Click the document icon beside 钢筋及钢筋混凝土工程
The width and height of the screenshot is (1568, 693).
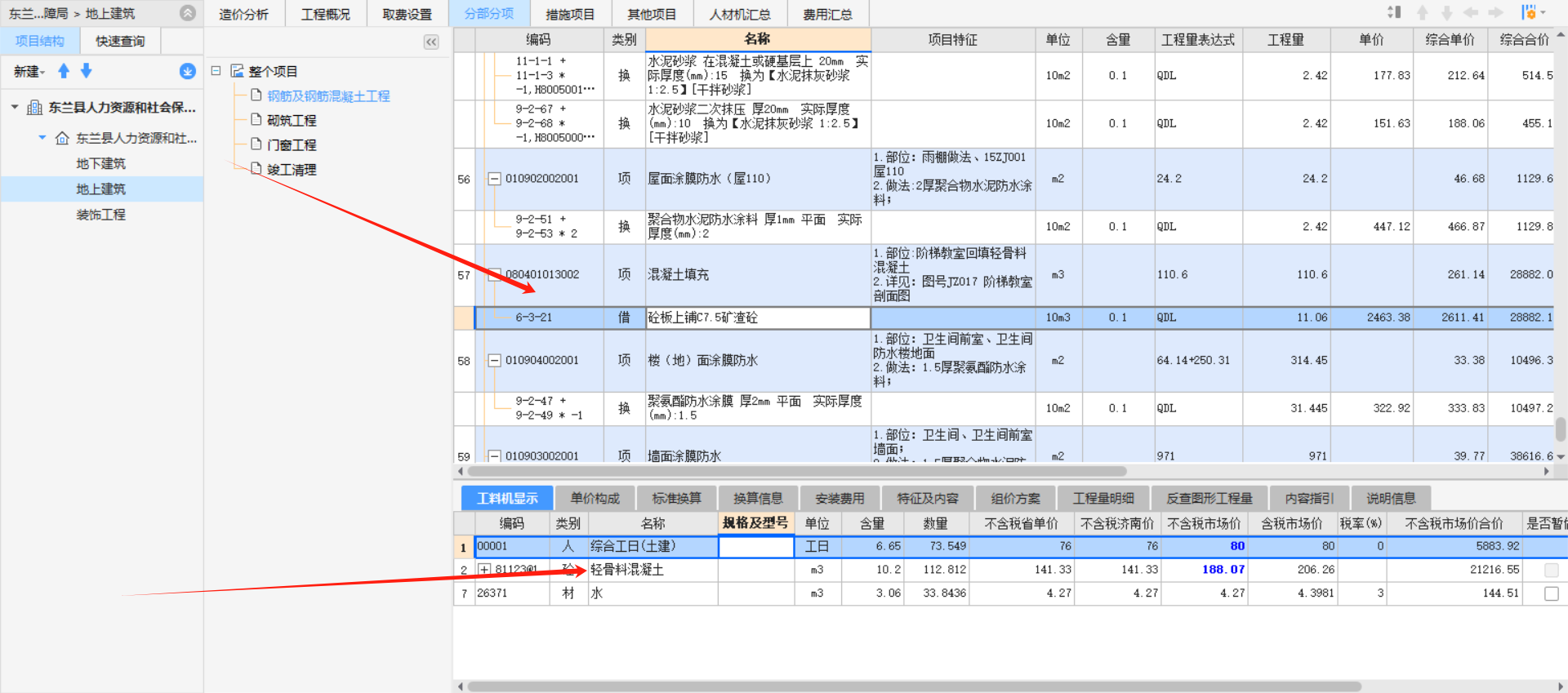point(256,96)
